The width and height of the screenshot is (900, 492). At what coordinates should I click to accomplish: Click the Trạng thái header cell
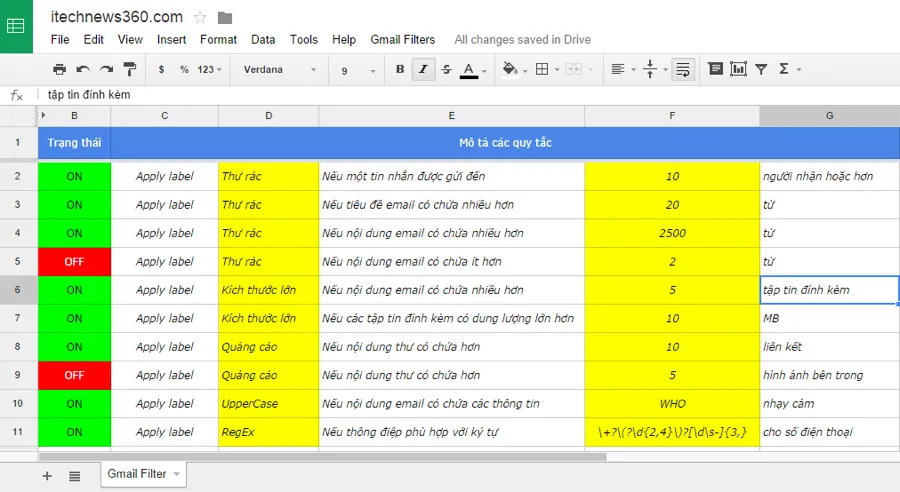pos(74,142)
